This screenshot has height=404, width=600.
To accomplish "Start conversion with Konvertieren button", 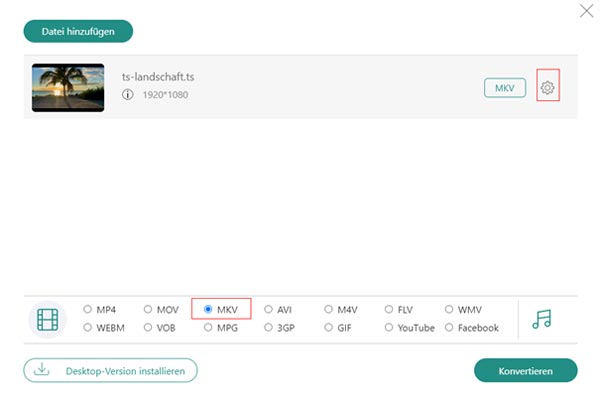I will (525, 370).
